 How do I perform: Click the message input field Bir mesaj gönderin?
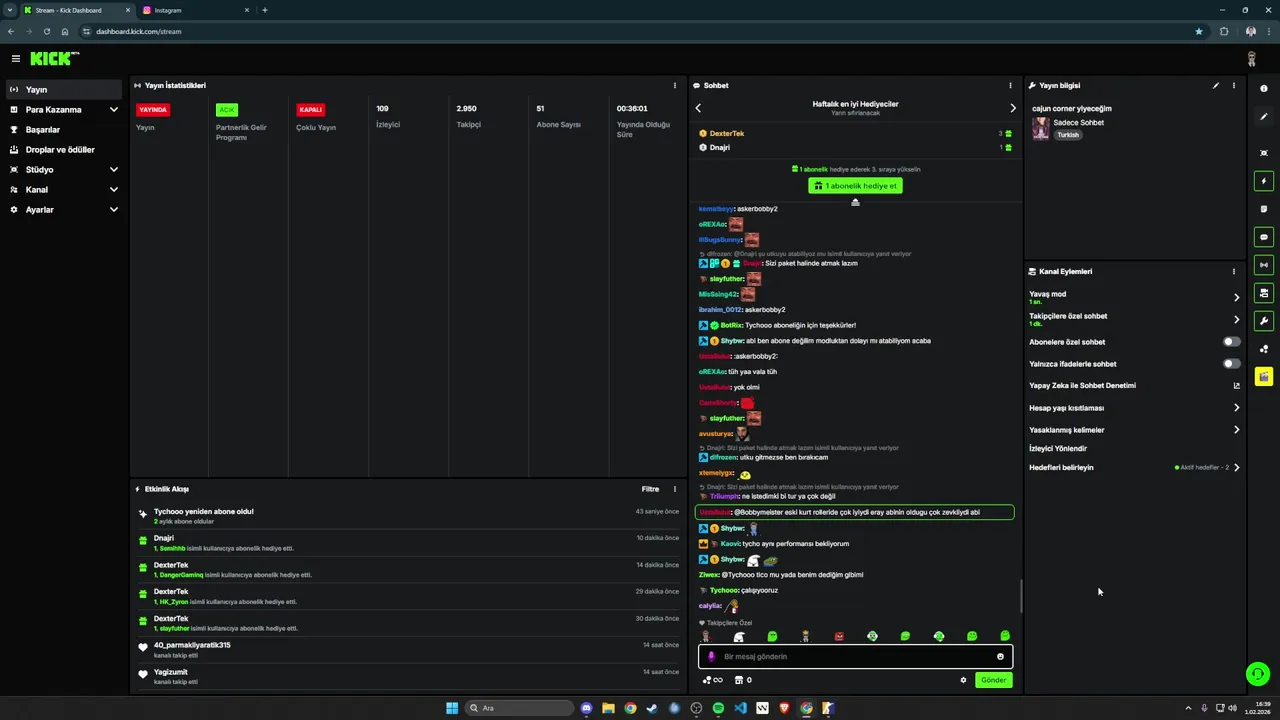(x=856, y=657)
